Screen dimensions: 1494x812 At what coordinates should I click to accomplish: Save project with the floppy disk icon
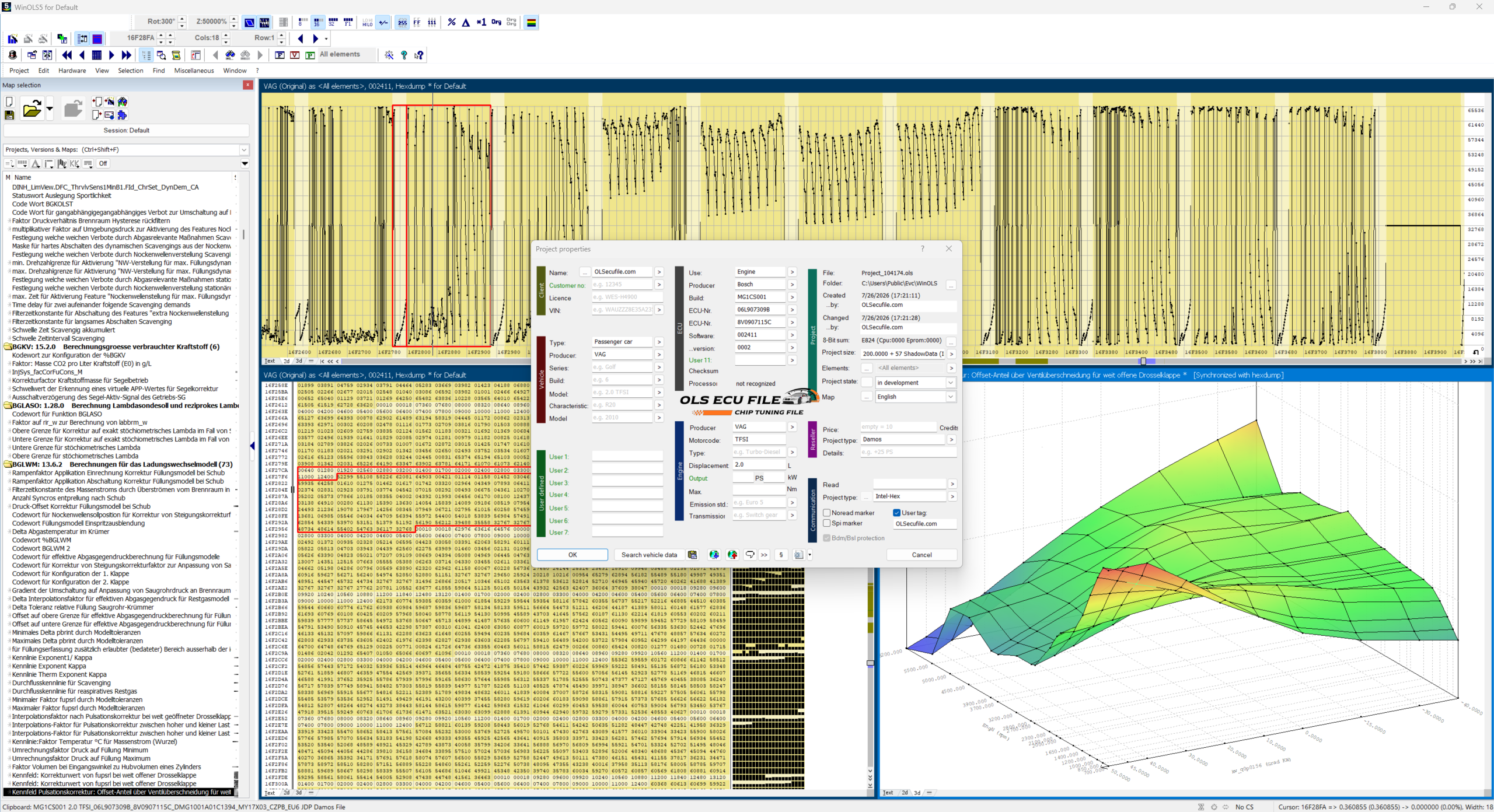(9, 115)
